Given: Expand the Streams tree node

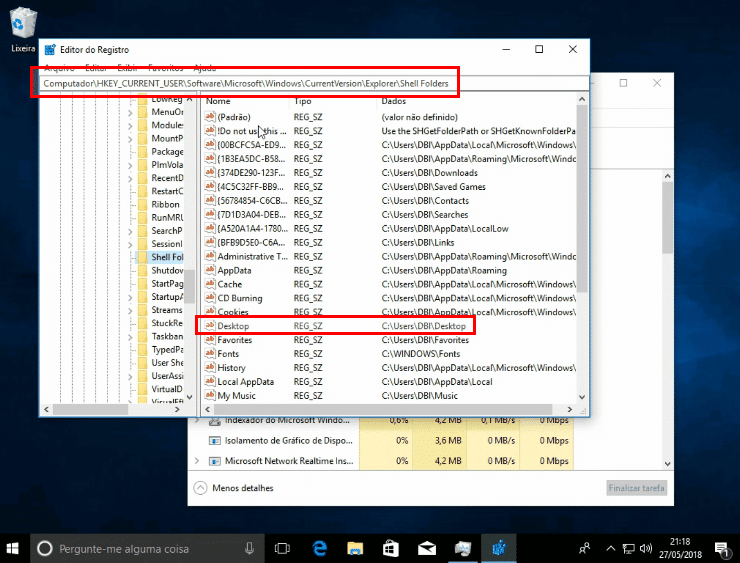Looking at the screenshot, I should click(130, 311).
